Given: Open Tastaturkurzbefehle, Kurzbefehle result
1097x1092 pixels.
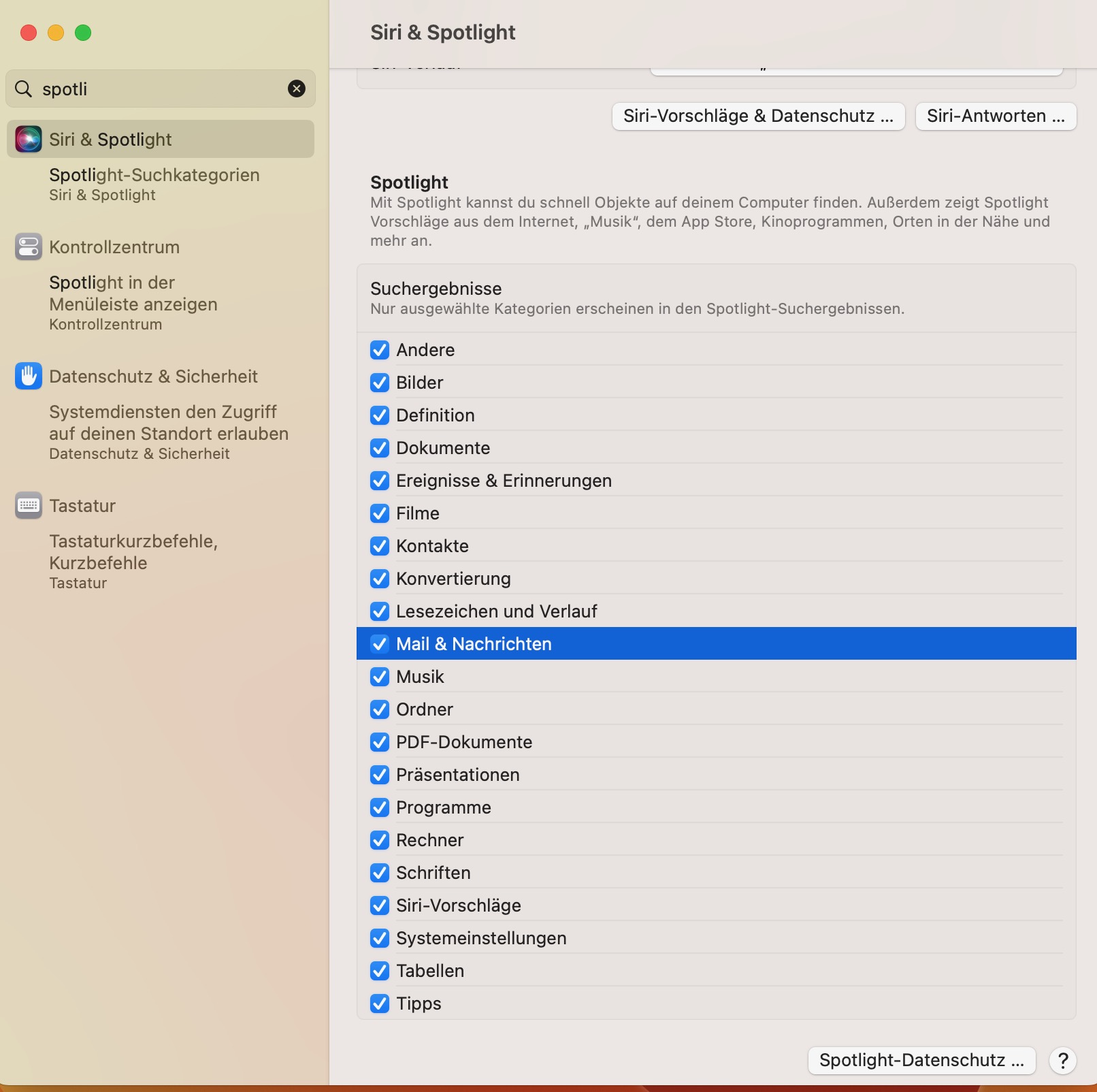Looking at the screenshot, I should [133, 561].
